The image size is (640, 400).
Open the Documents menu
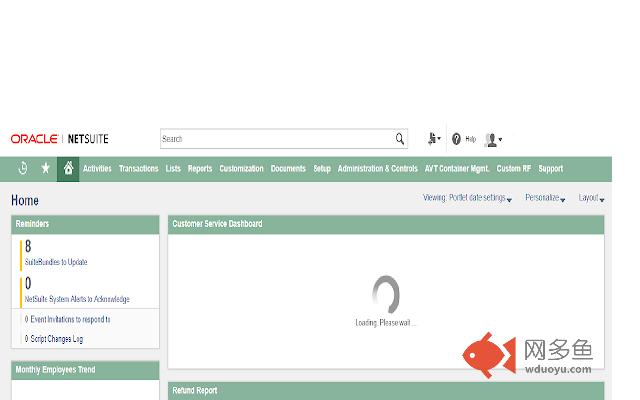pos(288,169)
